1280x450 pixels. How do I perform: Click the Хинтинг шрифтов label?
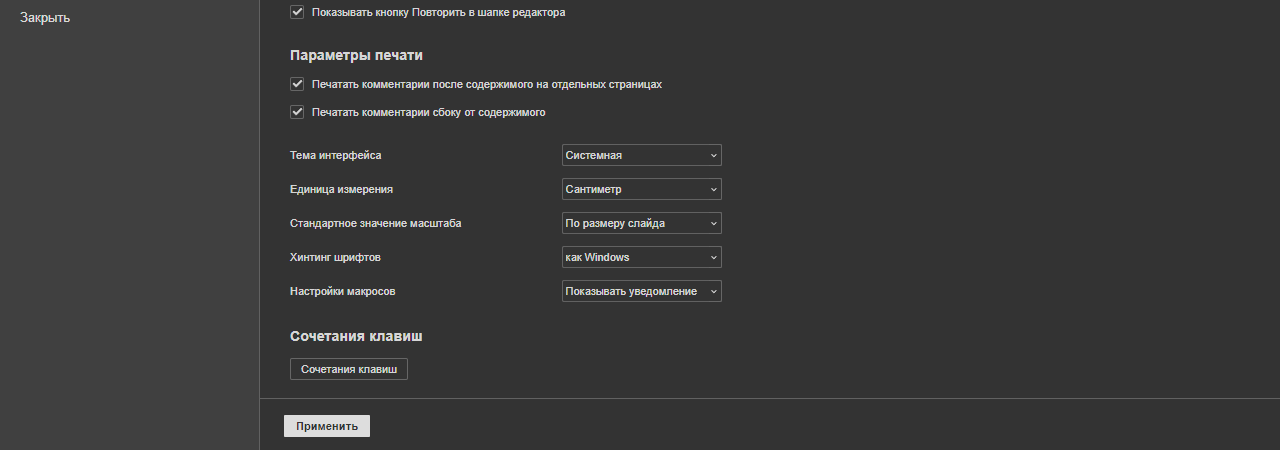click(x=335, y=257)
